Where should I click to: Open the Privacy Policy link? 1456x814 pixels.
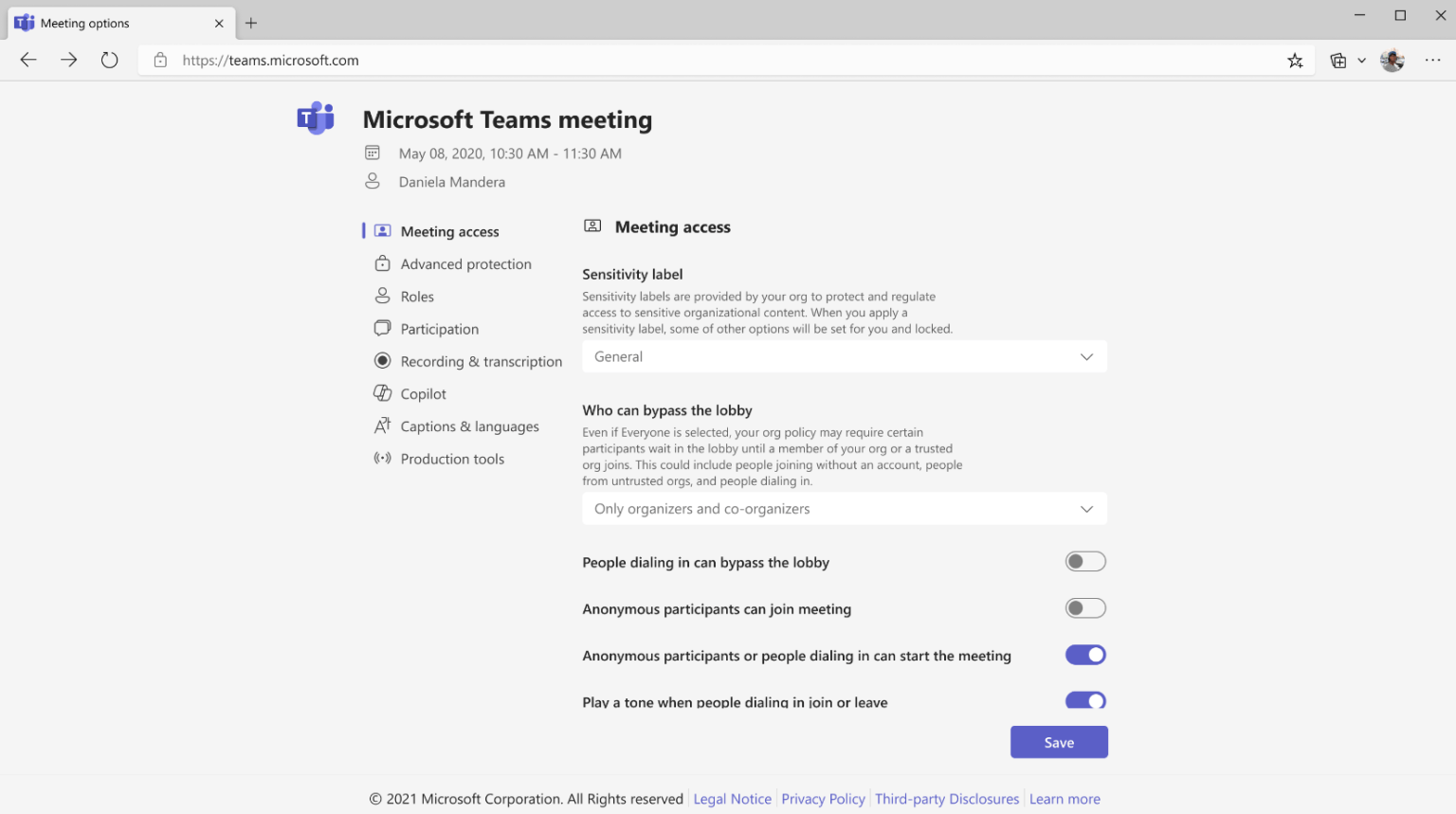[x=822, y=799]
